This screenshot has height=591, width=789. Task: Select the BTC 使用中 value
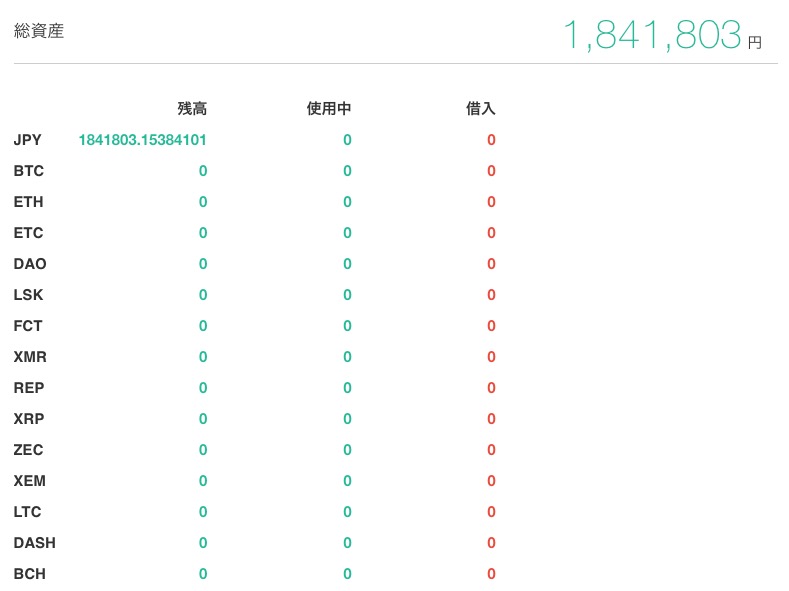tap(347, 171)
